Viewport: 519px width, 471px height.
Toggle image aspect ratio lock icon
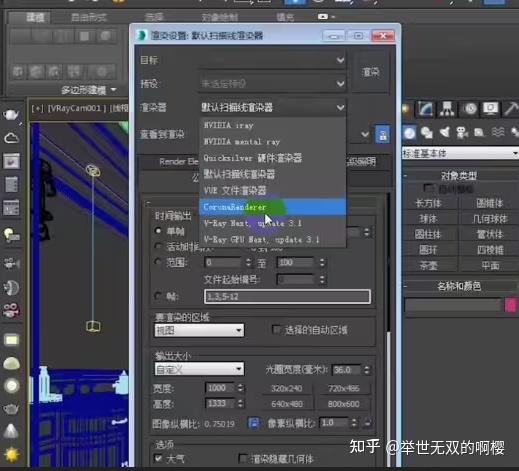click(254, 423)
